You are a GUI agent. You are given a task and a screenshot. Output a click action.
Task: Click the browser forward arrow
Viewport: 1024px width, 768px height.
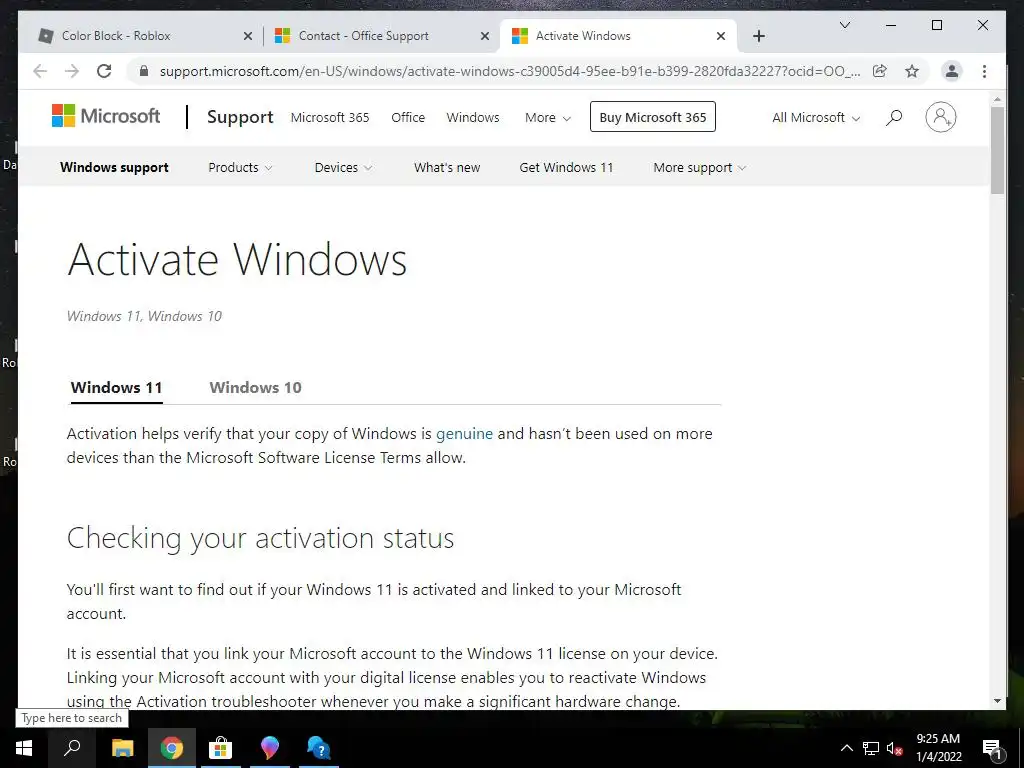pyautogui.click(x=72, y=71)
